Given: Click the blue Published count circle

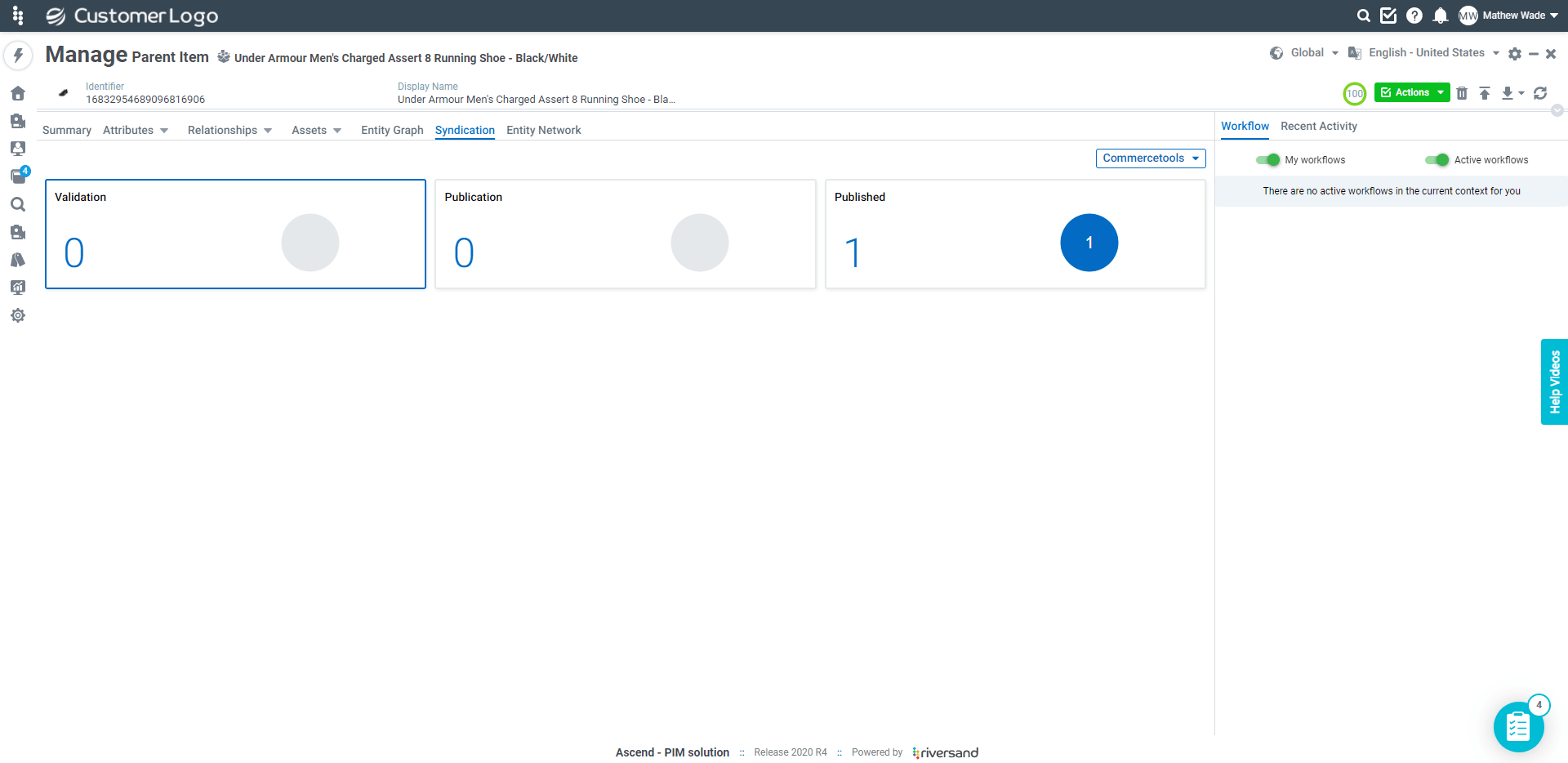Looking at the screenshot, I should coord(1089,243).
